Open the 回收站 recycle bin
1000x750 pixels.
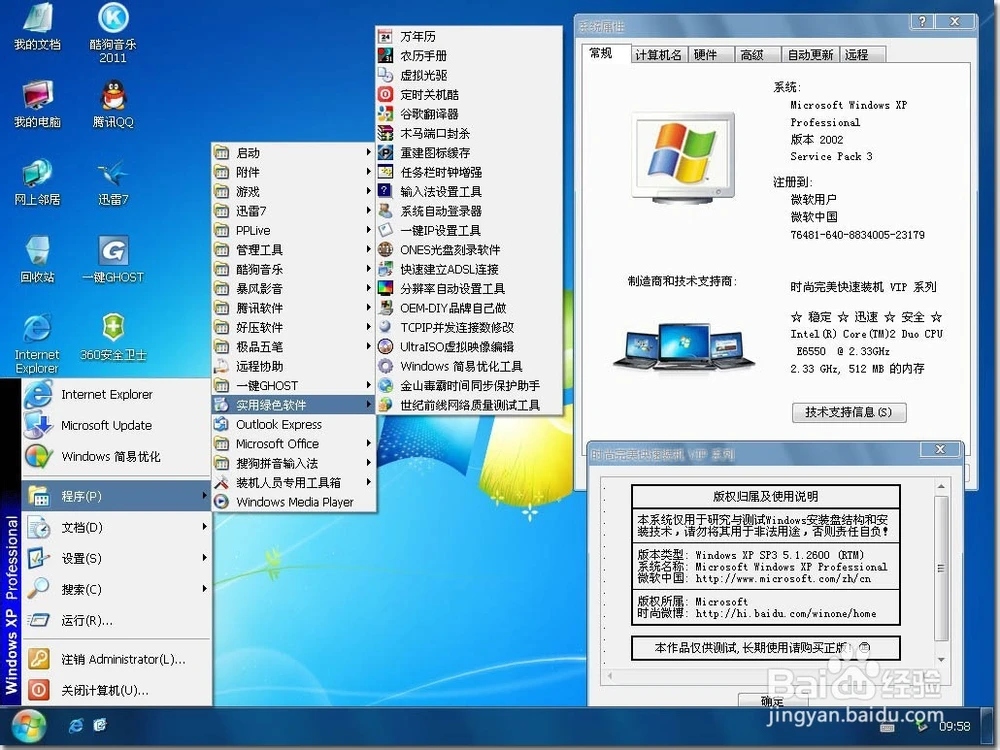click(37, 255)
